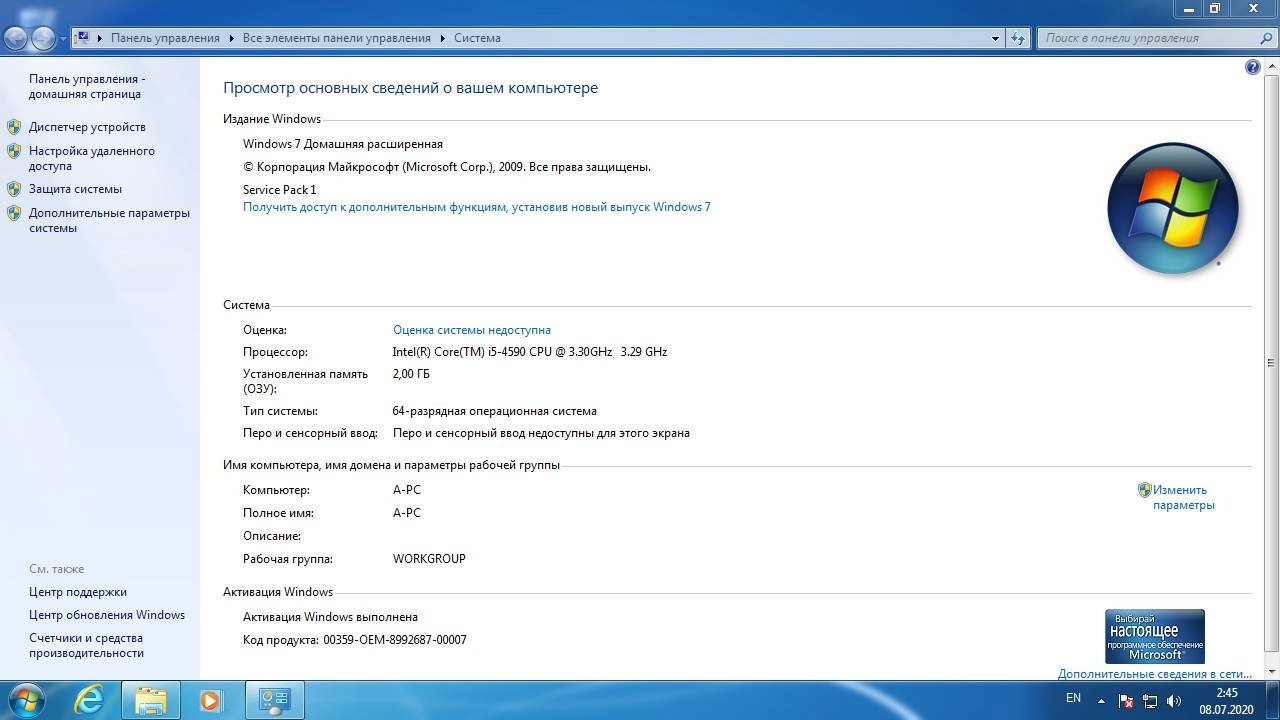Screen dimensions: 1280x720
Task: Click the search magnifier icon
Action: point(1266,38)
